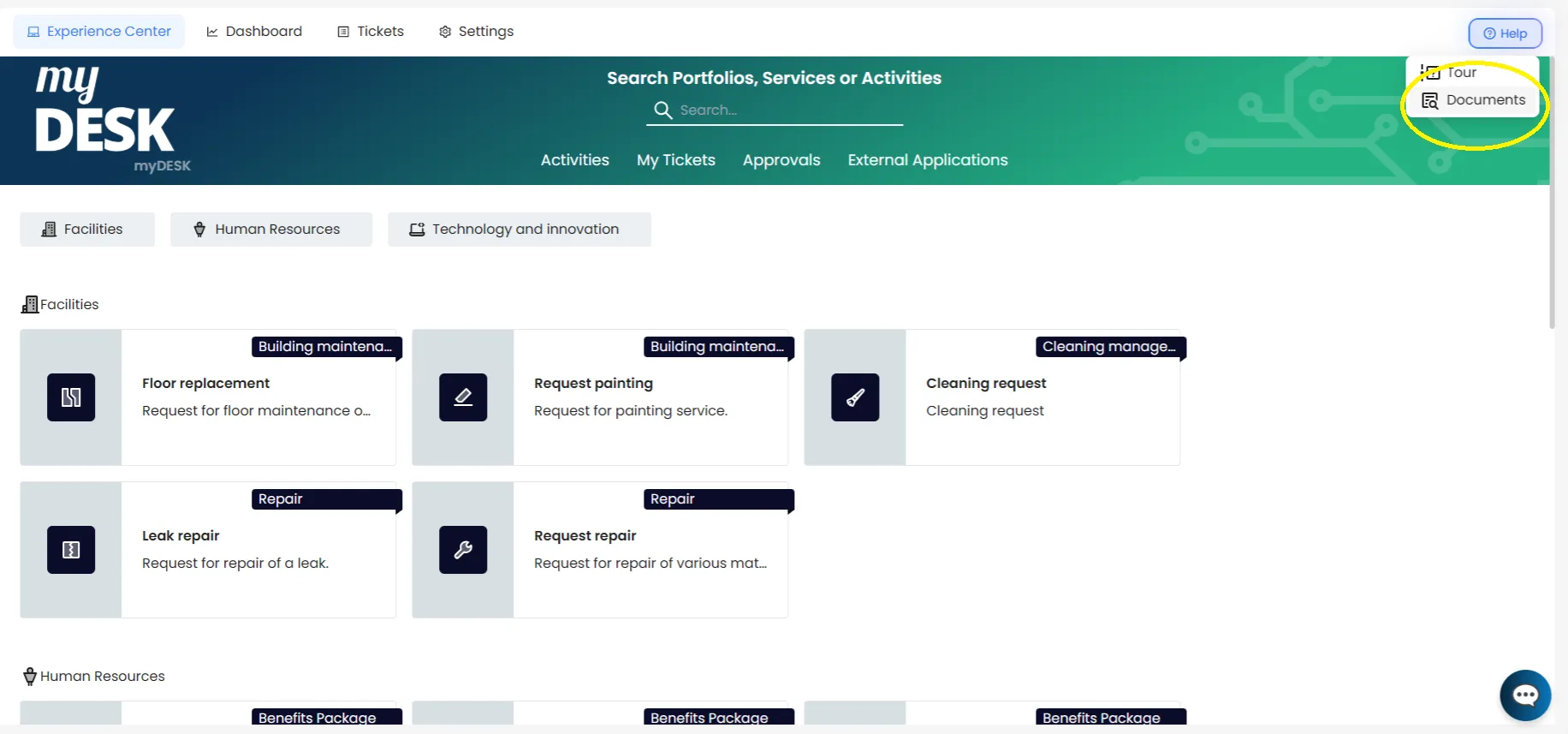Click the Cleaning request broom icon
This screenshot has width=1568, height=734.
pyautogui.click(x=855, y=397)
